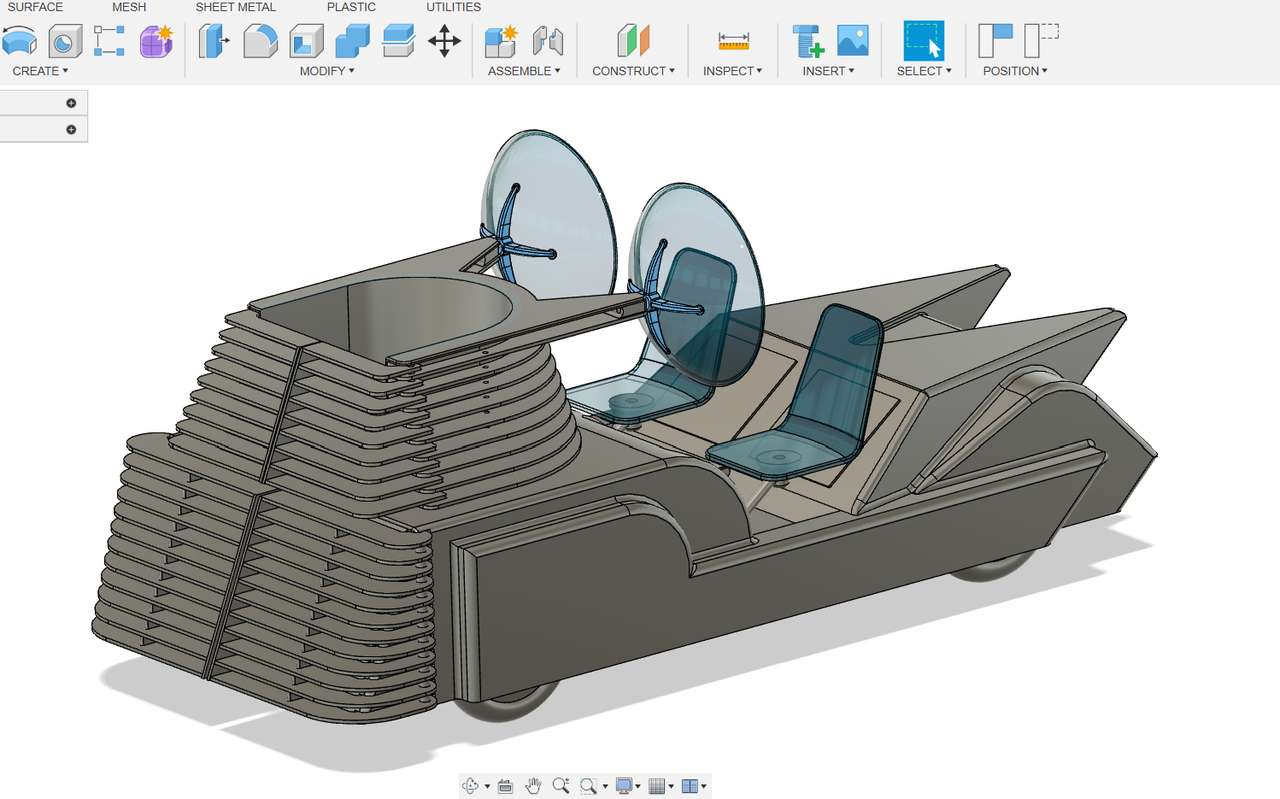Viewport: 1280px width, 799px height.
Task: Activate the Move/Copy tool
Action: pos(444,42)
